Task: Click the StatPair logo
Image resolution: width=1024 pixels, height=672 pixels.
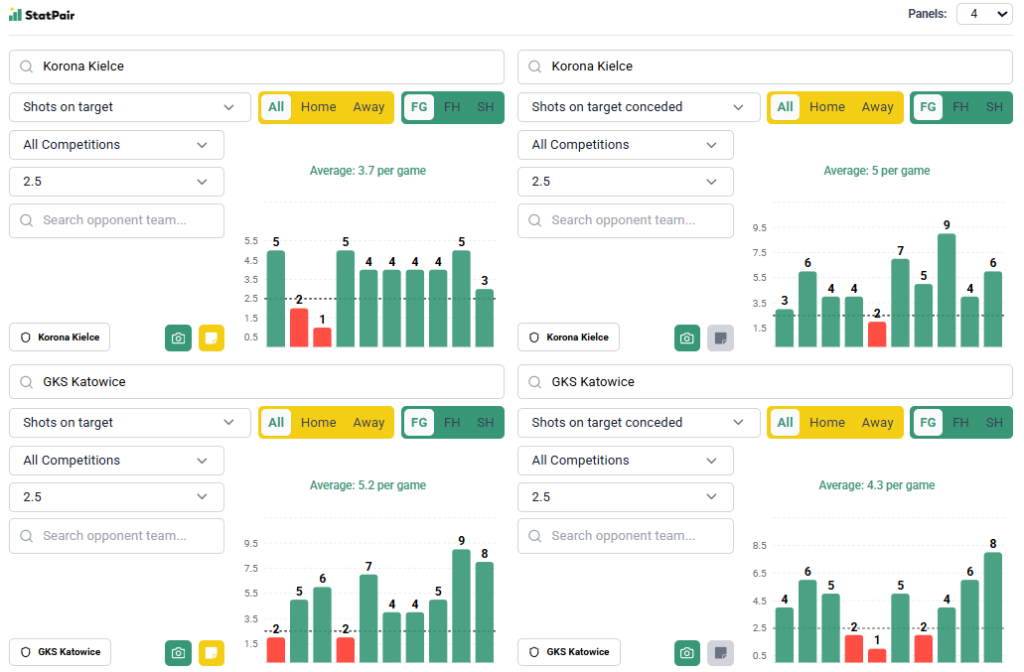Action: 42,15
